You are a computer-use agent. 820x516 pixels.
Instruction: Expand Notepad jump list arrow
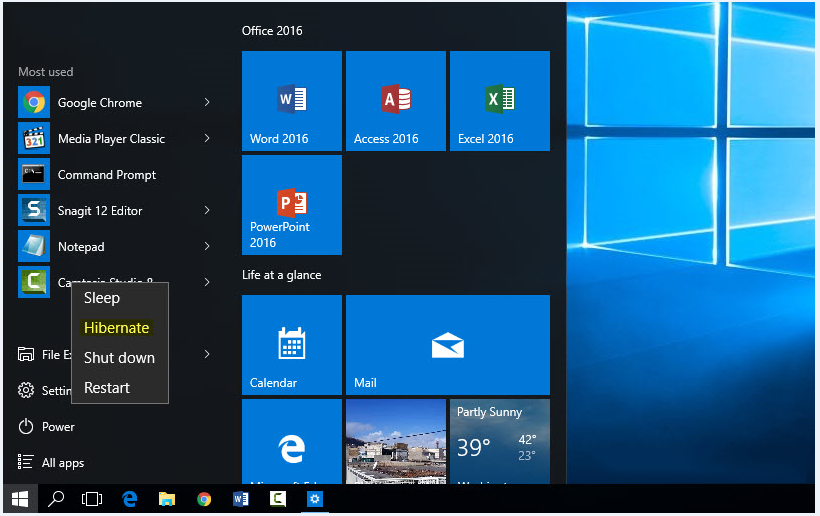click(207, 246)
